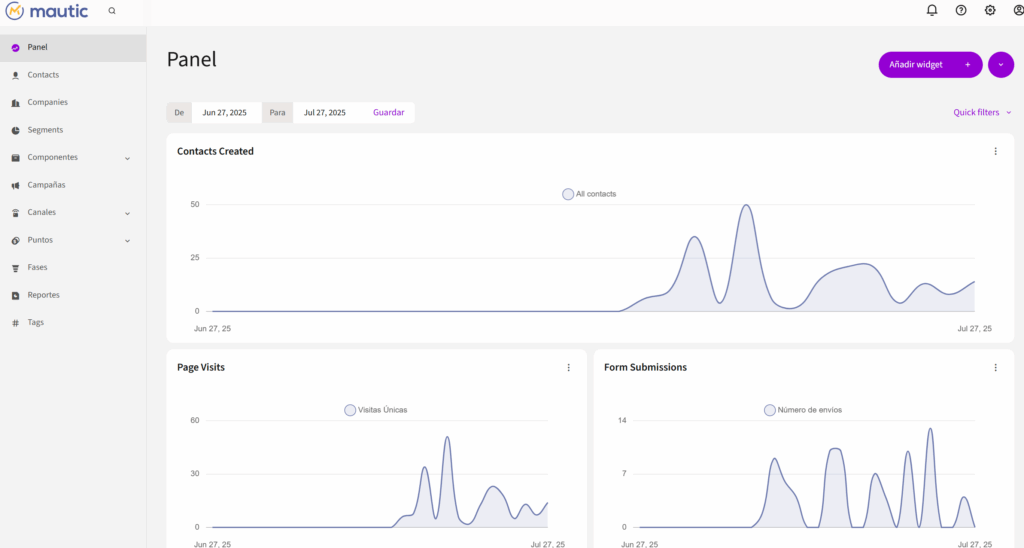Open the search magnifier in header

112,11
